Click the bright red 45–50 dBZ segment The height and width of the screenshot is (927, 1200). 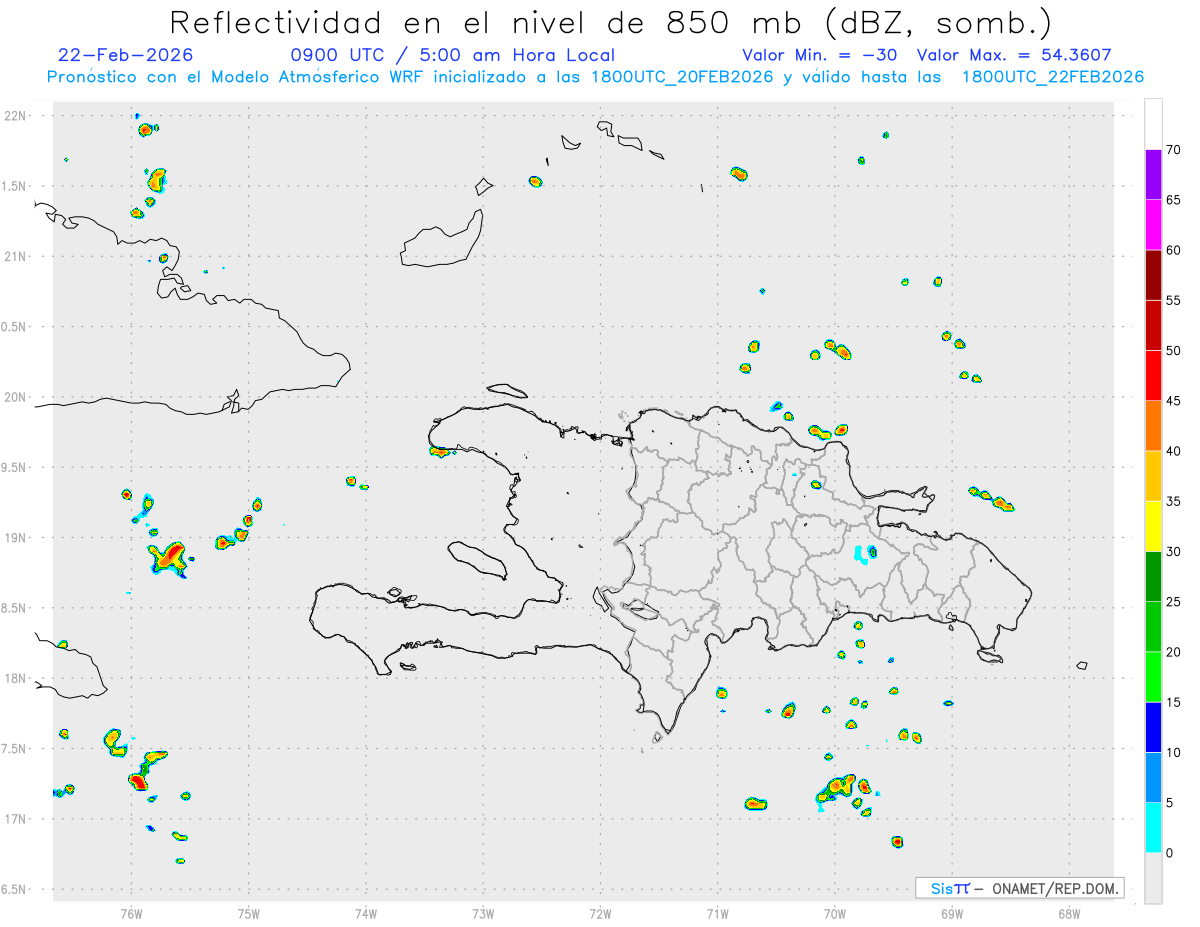tap(1153, 376)
